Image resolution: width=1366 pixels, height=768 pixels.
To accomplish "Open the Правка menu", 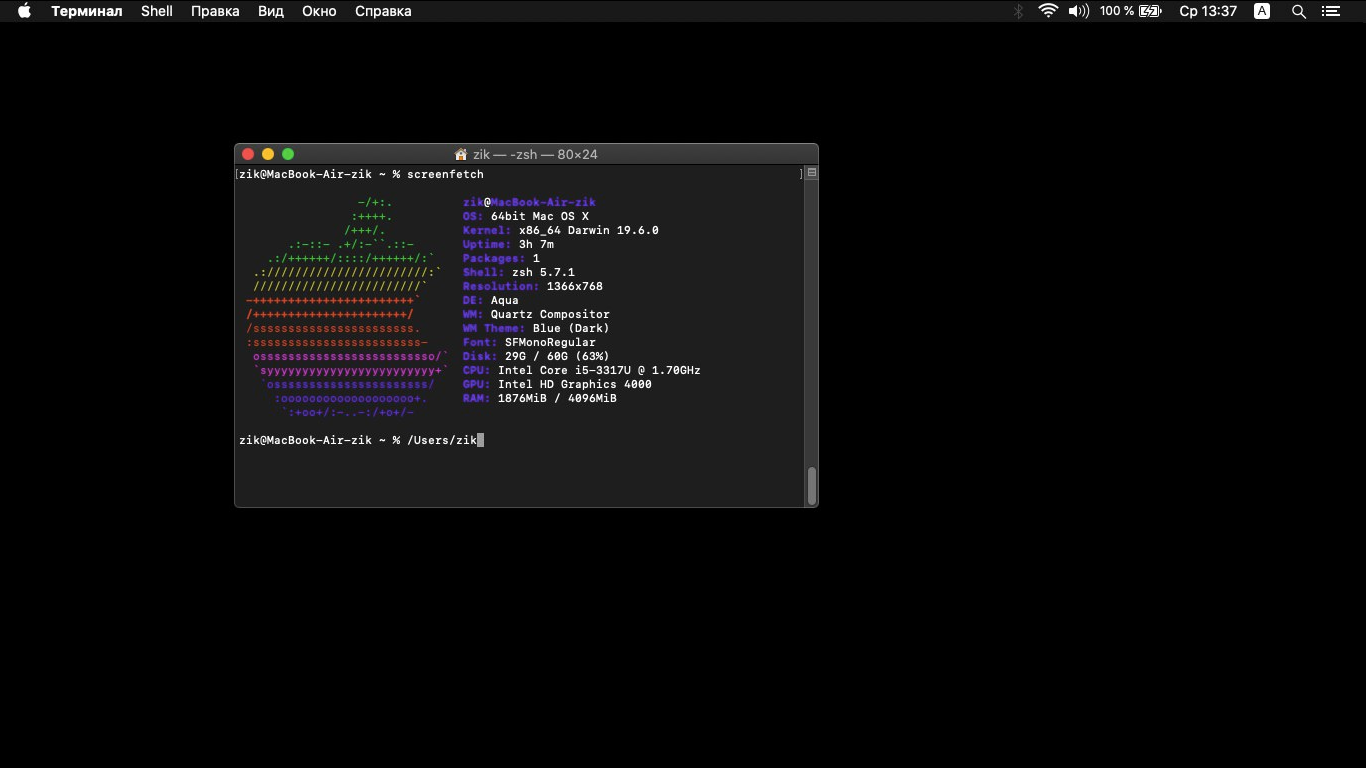I will click(215, 11).
